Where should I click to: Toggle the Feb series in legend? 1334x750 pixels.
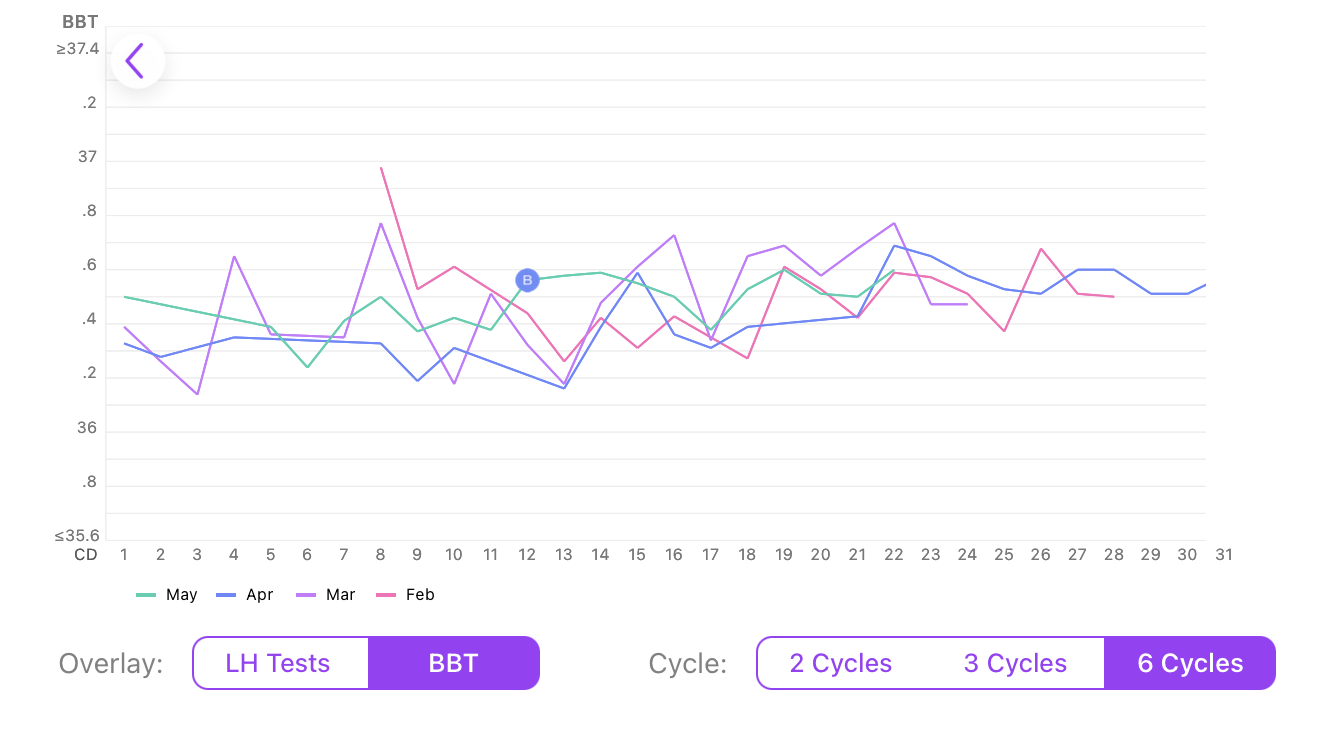coord(420,595)
